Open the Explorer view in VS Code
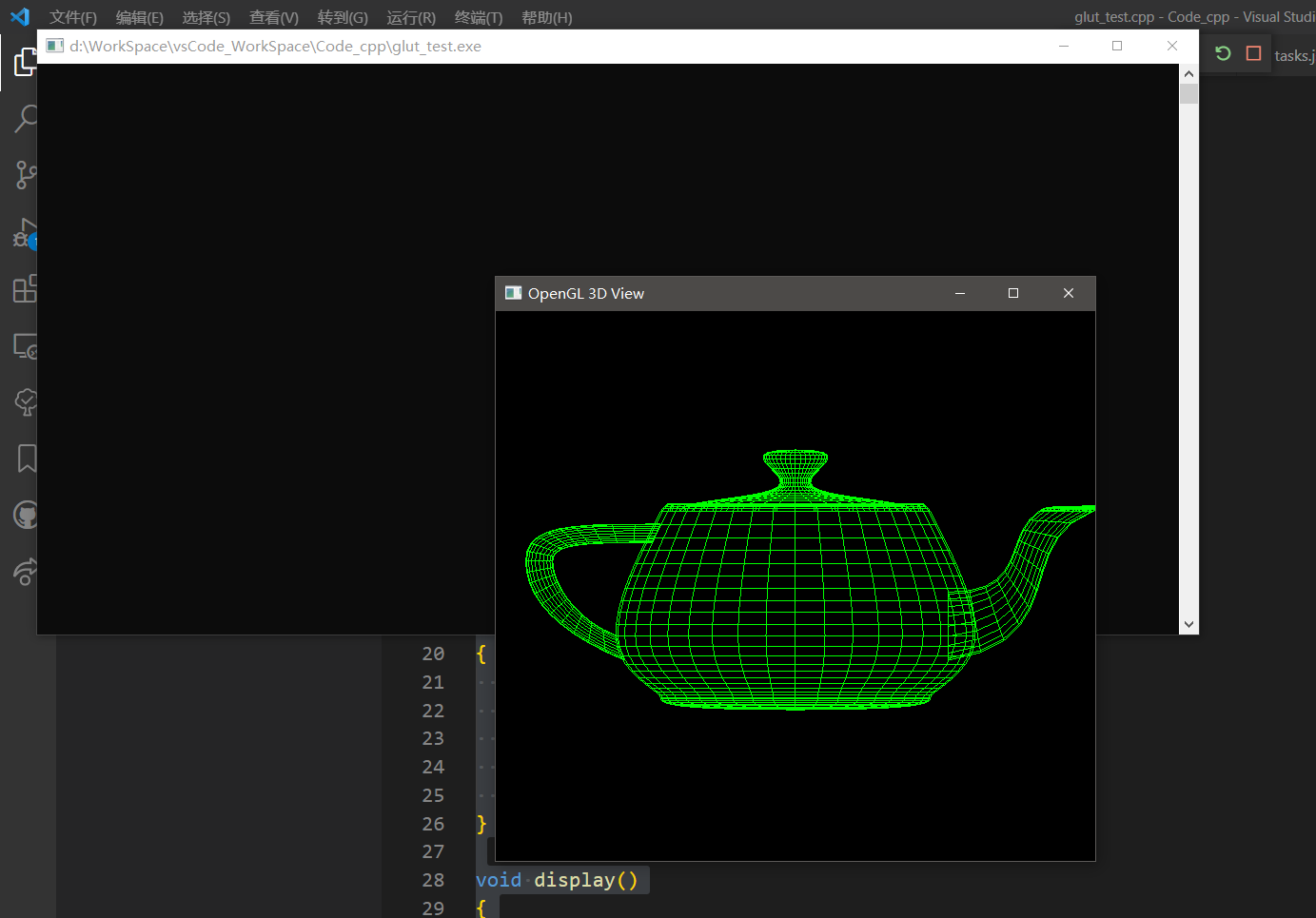1316x918 pixels. [x=24, y=62]
